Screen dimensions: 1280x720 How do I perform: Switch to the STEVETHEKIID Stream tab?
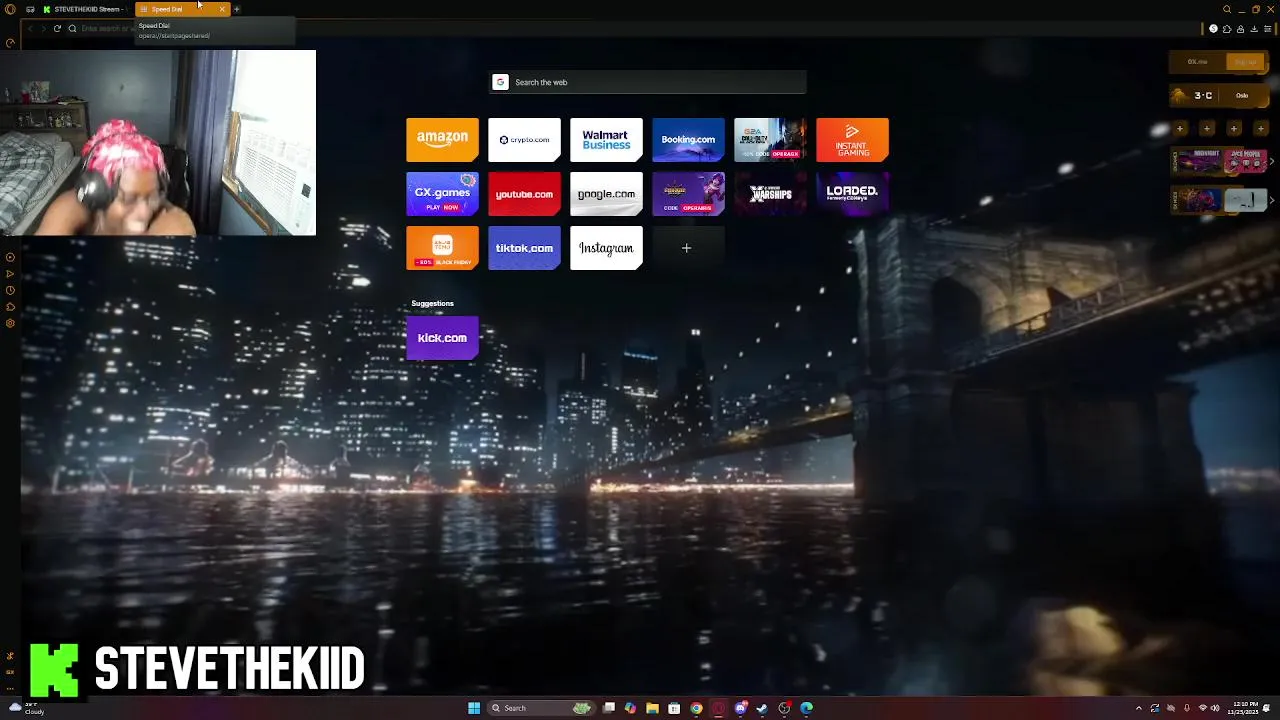tap(85, 9)
